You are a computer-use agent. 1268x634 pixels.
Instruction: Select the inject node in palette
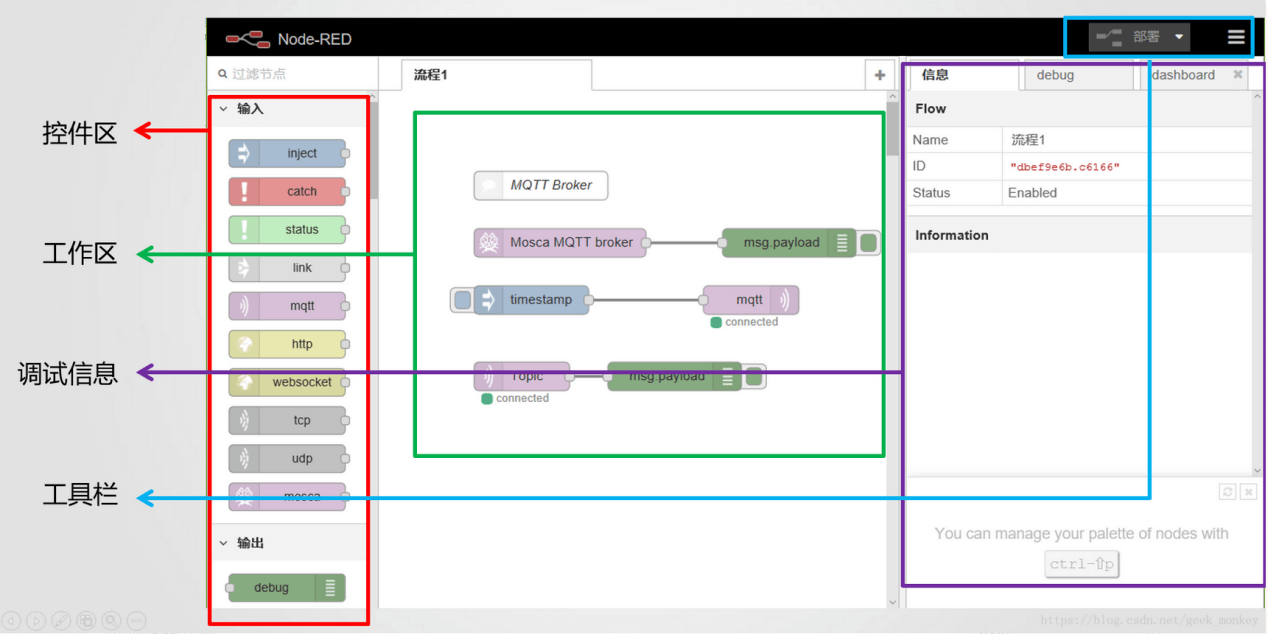click(x=288, y=153)
